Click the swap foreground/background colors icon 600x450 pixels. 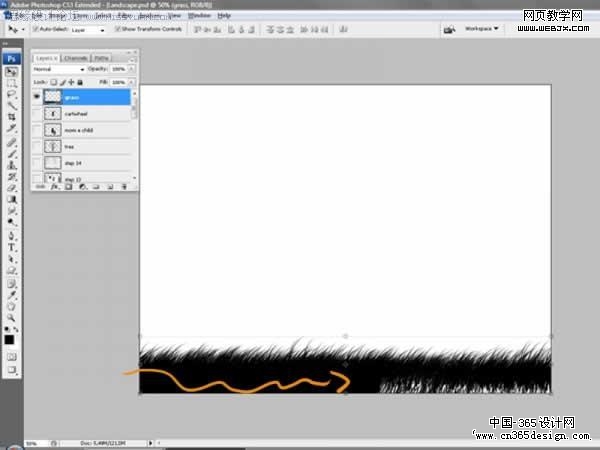pyautogui.click(x=16, y=329)
